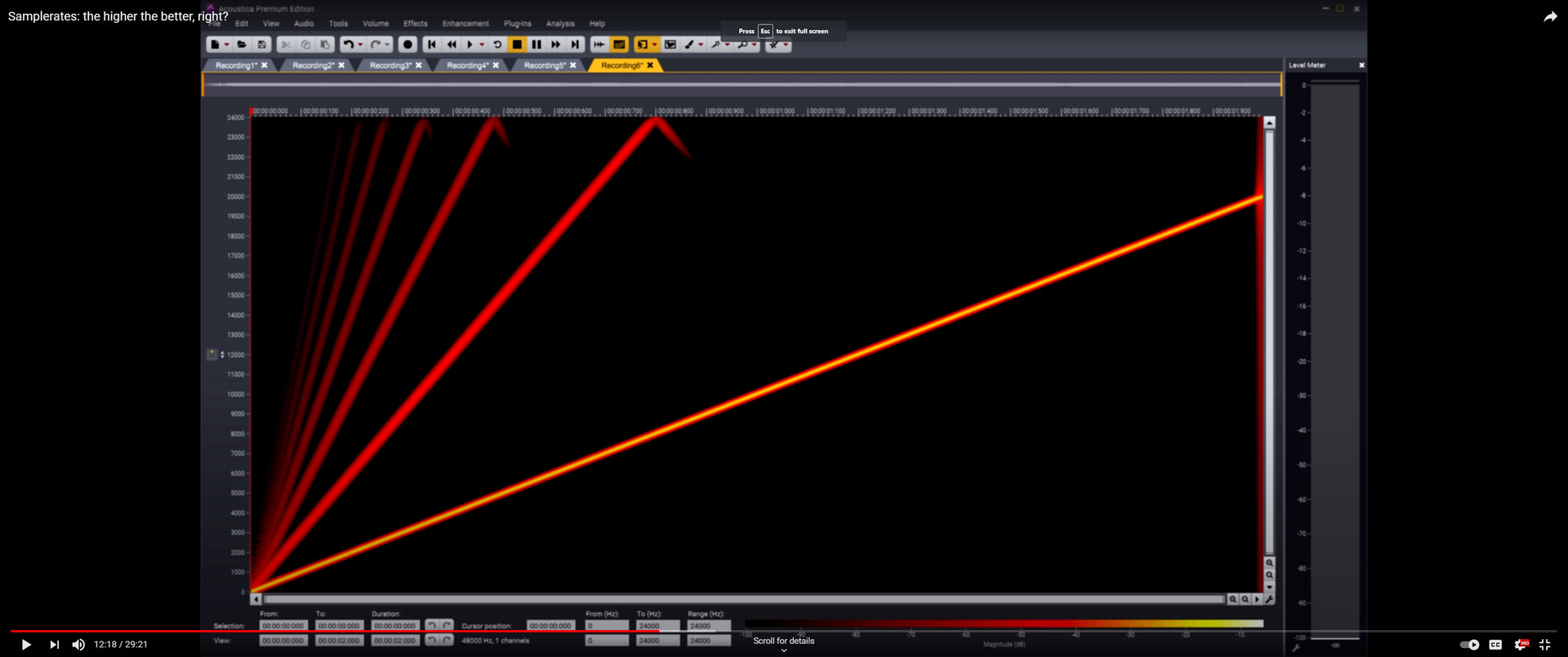Click the Acoustica Pause icon
The height and width of the screenshot is (657, 1568).
pyautogui.click(x=537, y=45)
